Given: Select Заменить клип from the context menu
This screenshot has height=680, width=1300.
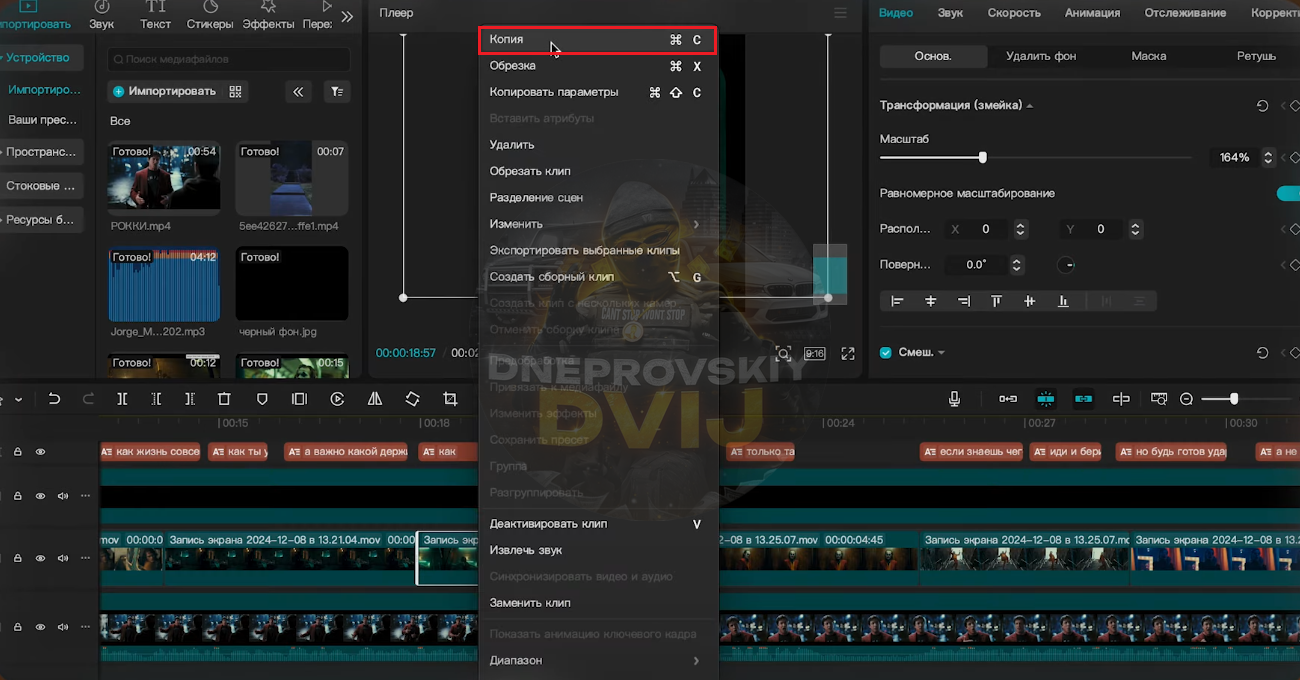Looking at the screenshot, I should 598,603.
